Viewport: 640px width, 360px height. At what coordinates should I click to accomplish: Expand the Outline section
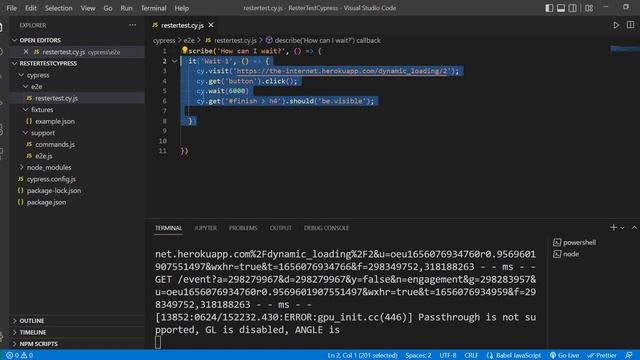point(31,321)
